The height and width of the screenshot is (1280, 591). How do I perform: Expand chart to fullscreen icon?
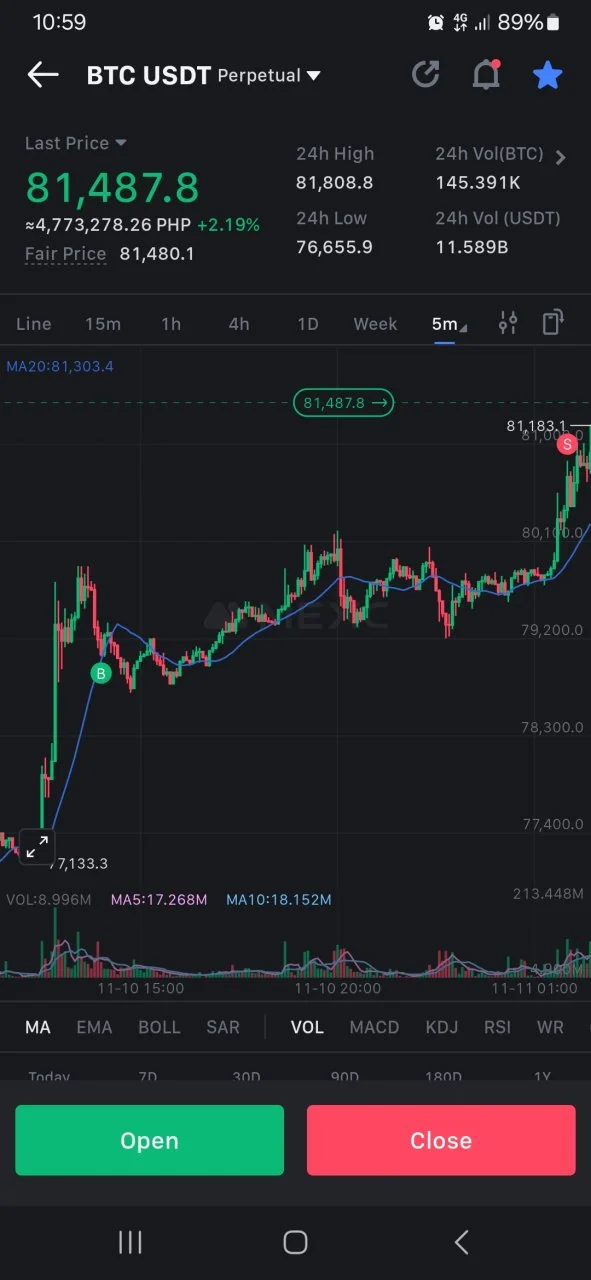(37, 847)
